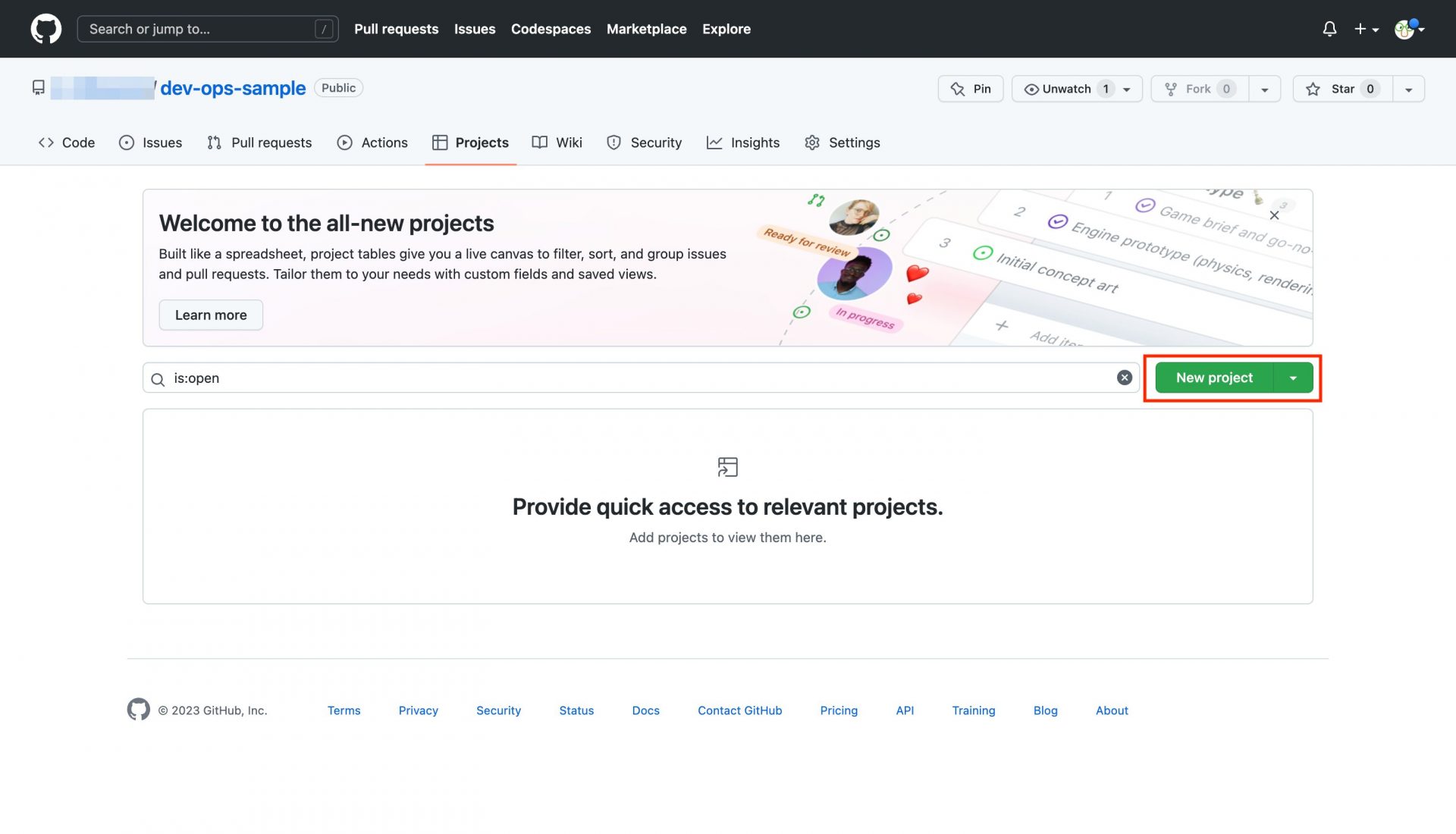Image resolution: width=1456 pixels, height=834 pixels.
Task: Open Marketplace in top navigation
Action: (x=646, y=29)
